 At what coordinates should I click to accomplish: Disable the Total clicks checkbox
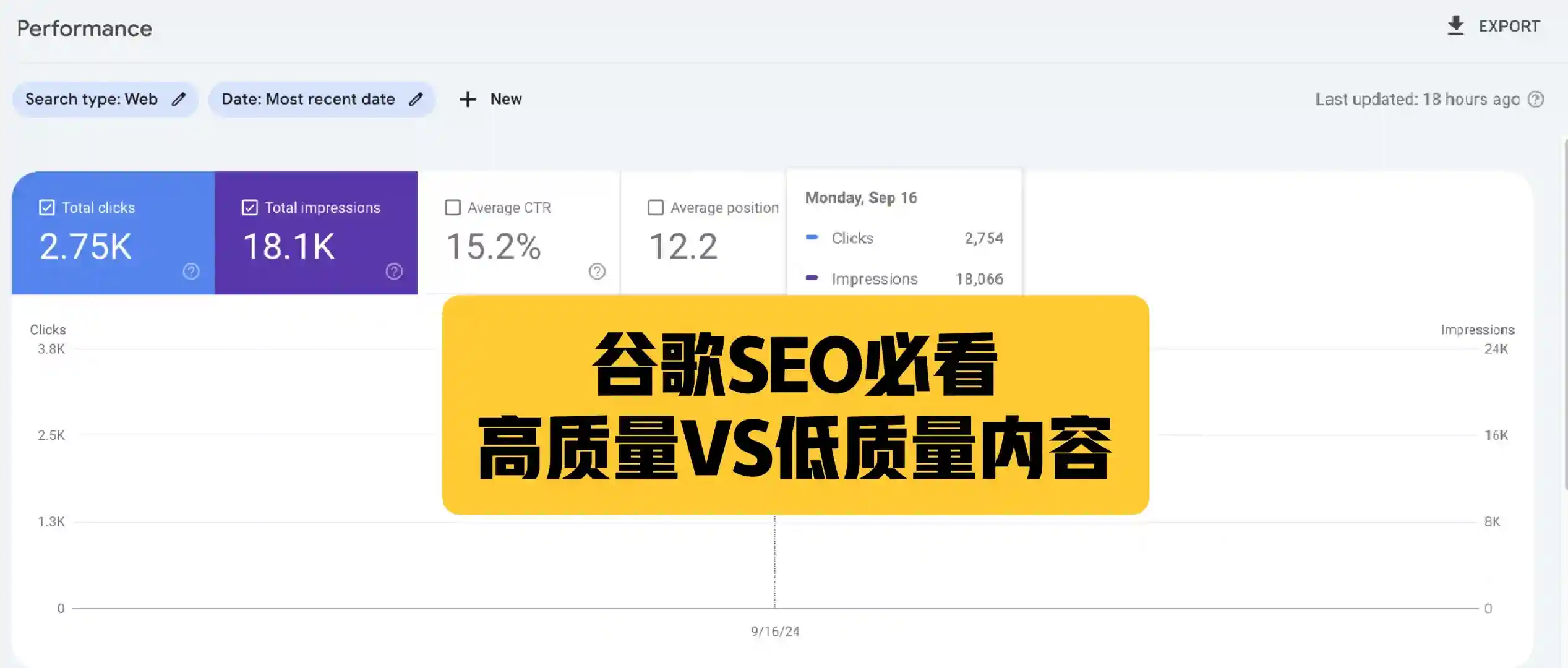(x=46, y=207)
